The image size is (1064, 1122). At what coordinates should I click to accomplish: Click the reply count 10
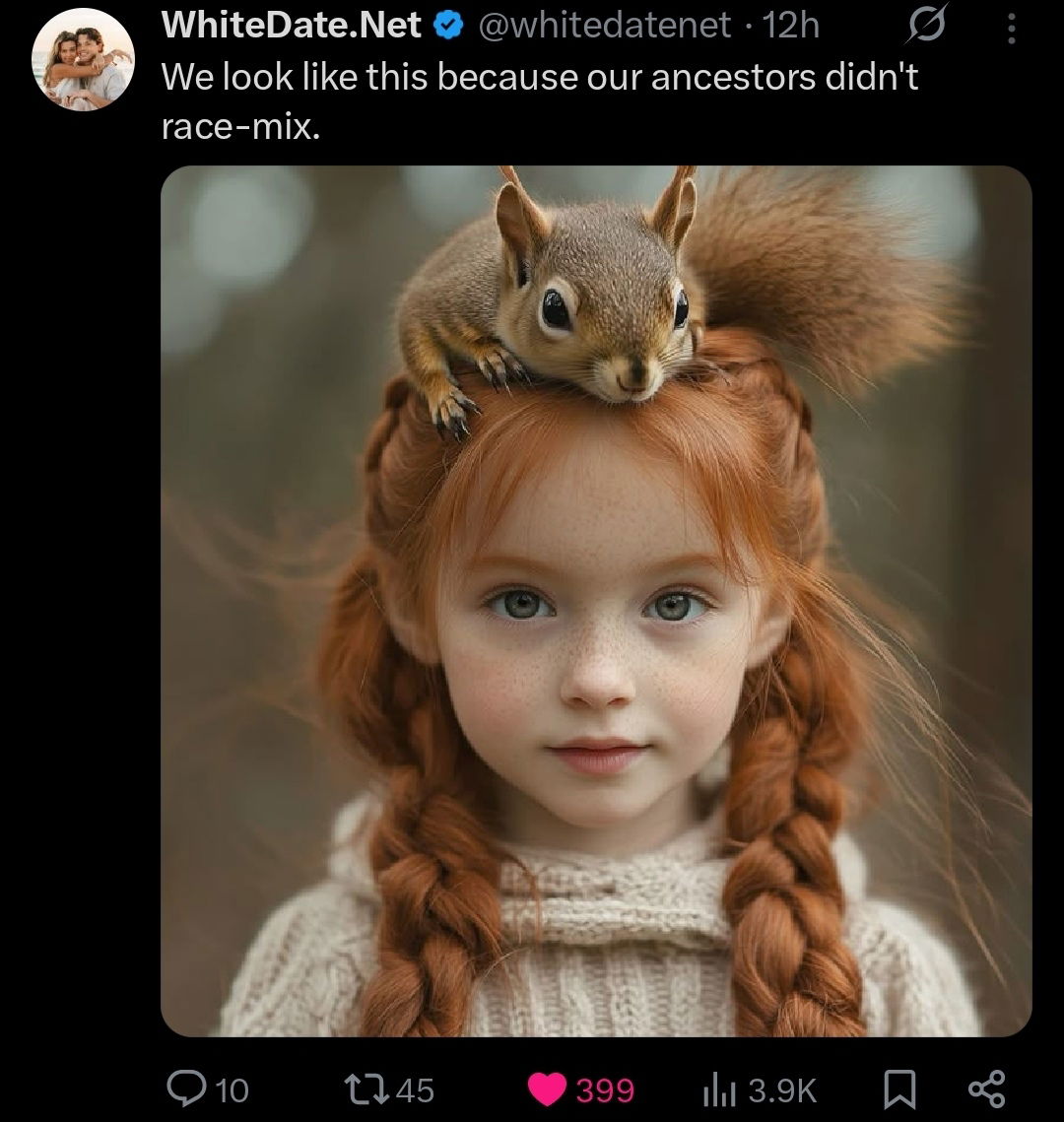(x=232, y=1090)
